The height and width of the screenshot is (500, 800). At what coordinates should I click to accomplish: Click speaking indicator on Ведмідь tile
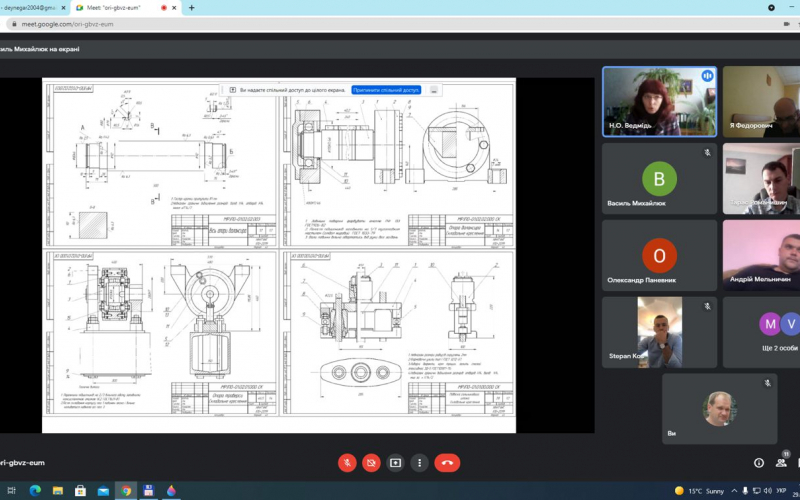pyautogui.click(x=707, y=76)
